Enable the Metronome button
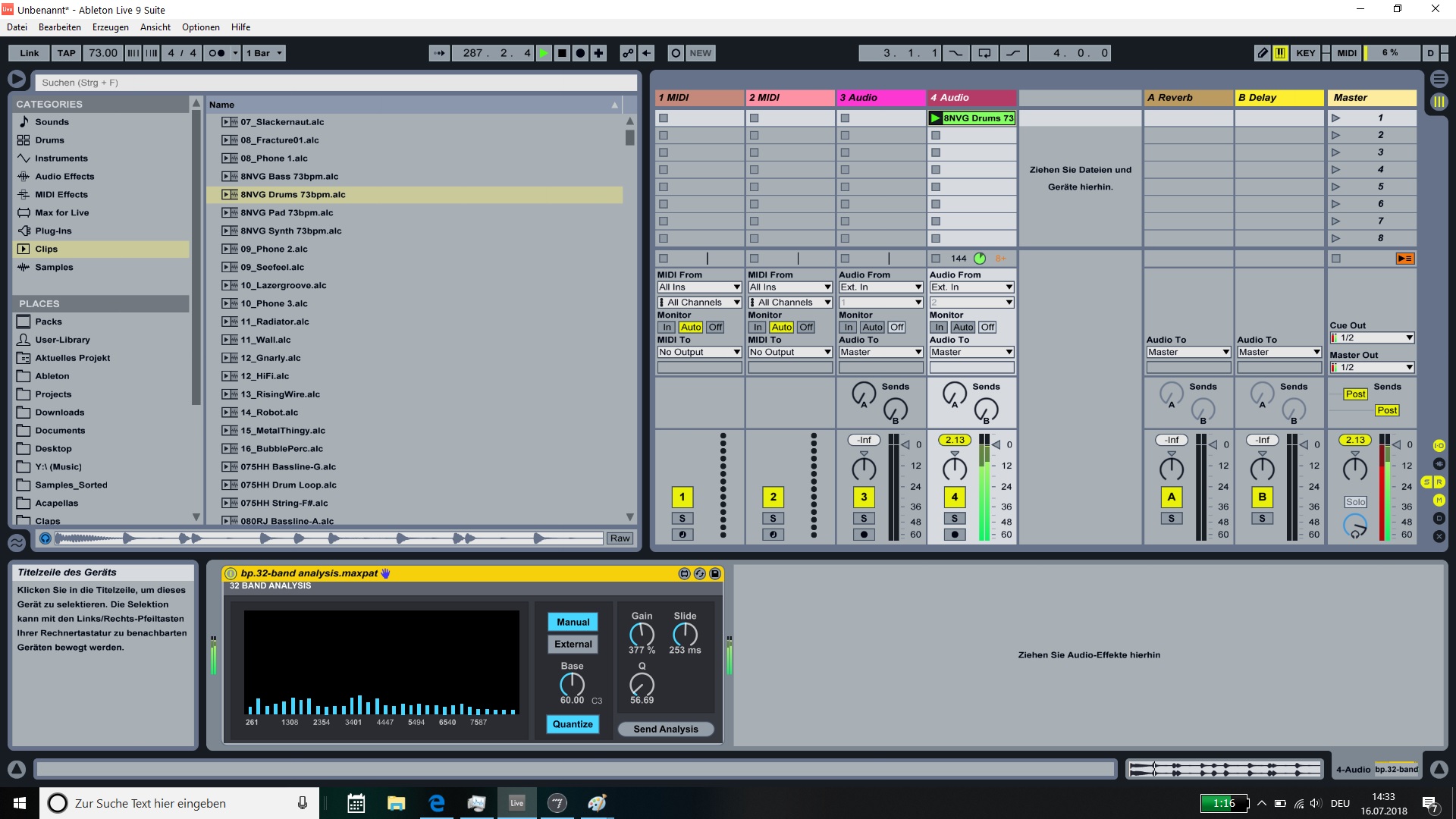 [x=217, y=53]
